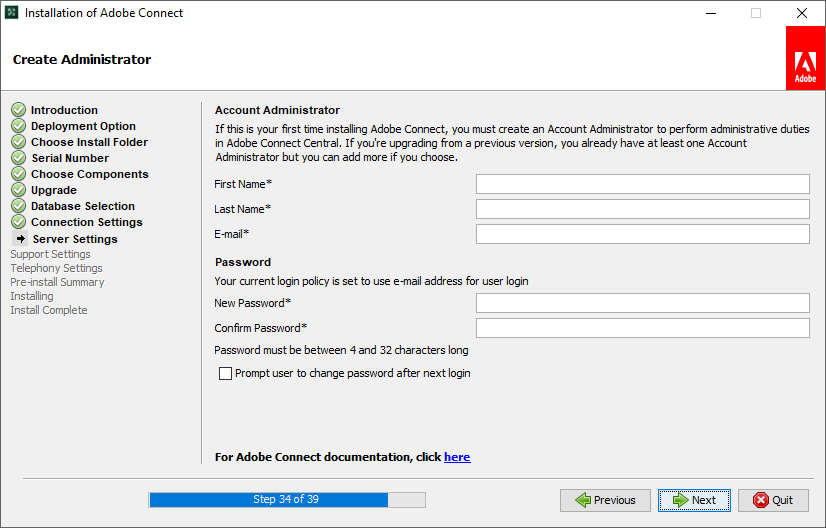Select the Telephony Settings step label

pos(56,268)
